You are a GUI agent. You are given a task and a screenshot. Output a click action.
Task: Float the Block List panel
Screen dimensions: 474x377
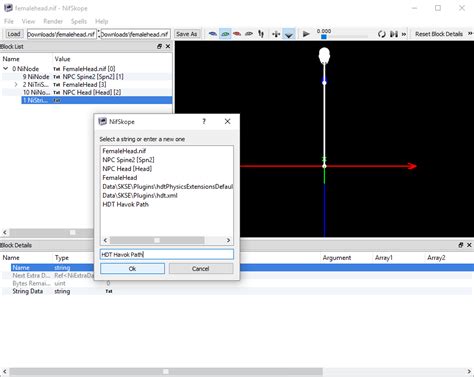[159, 46]
